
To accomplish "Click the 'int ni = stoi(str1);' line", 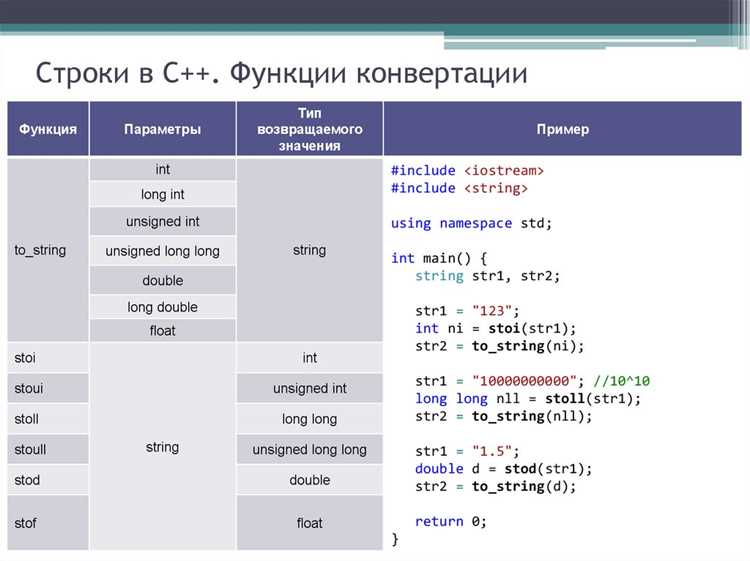I will [x=496, y=329].
